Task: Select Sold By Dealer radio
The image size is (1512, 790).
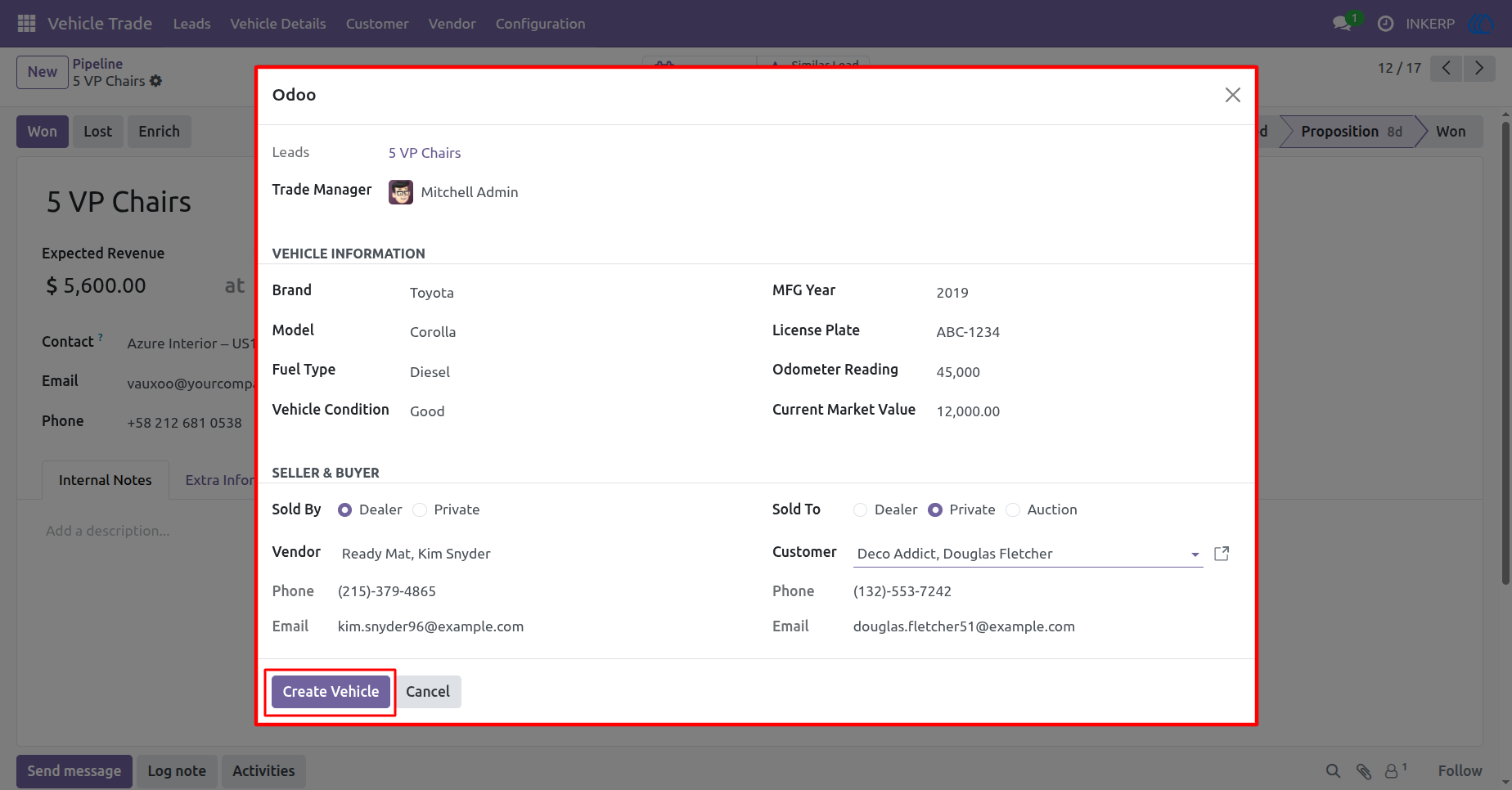Action: pyautogui.click(x=345, y=509)
